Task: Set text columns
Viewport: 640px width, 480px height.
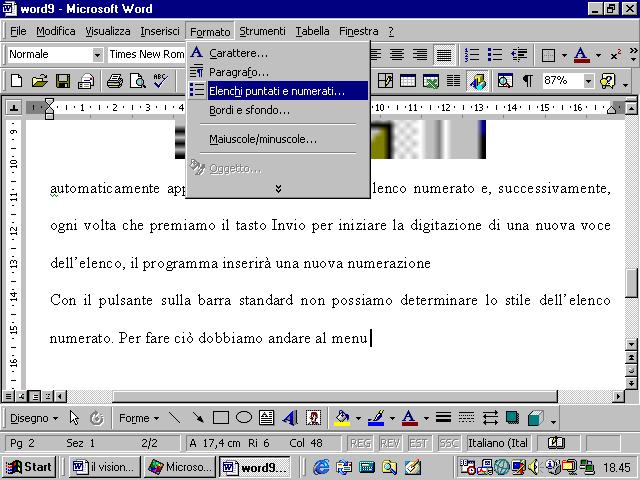Action: (453, 81)
